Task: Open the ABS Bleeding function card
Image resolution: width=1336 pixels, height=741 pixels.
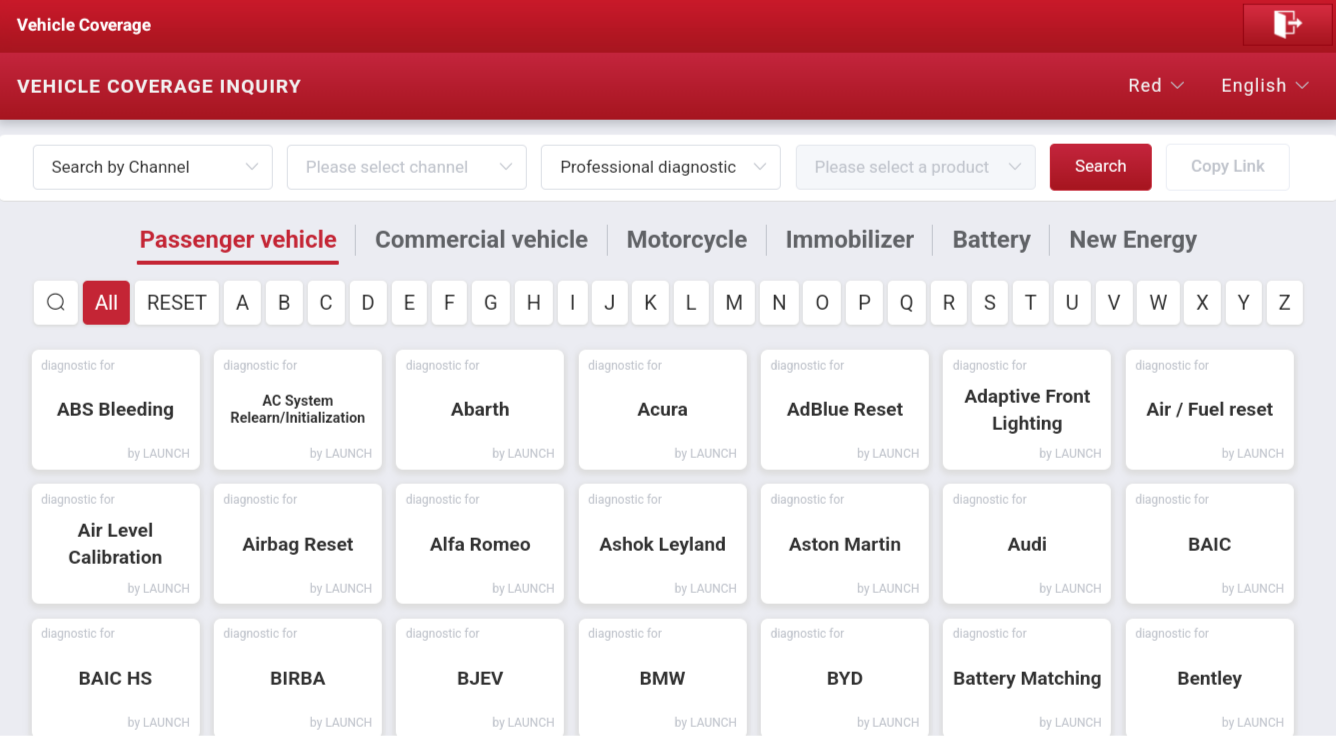Action: coord(115,409)
